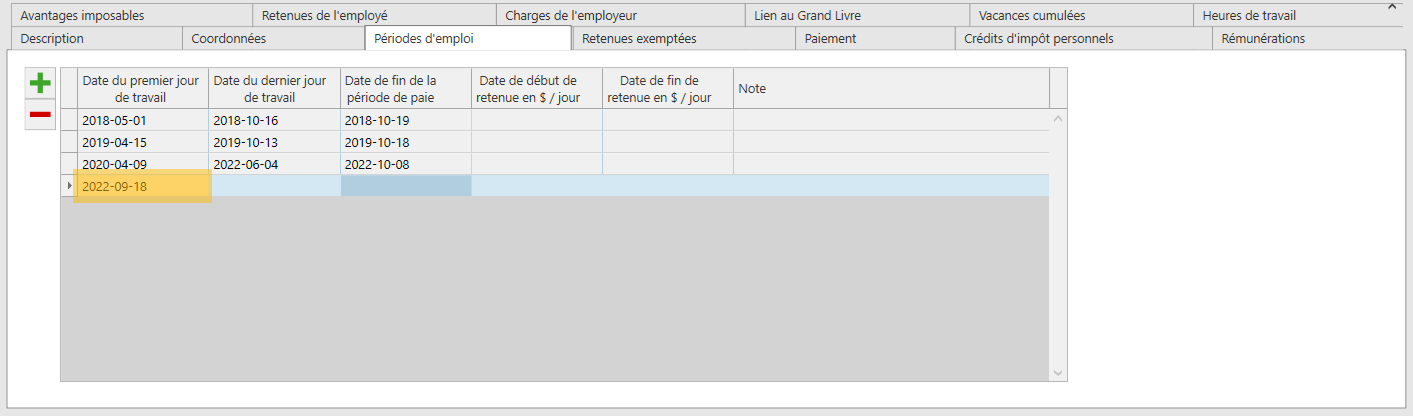
Task: Select last-day cell 2022-06-04
Action: [274, 164]
